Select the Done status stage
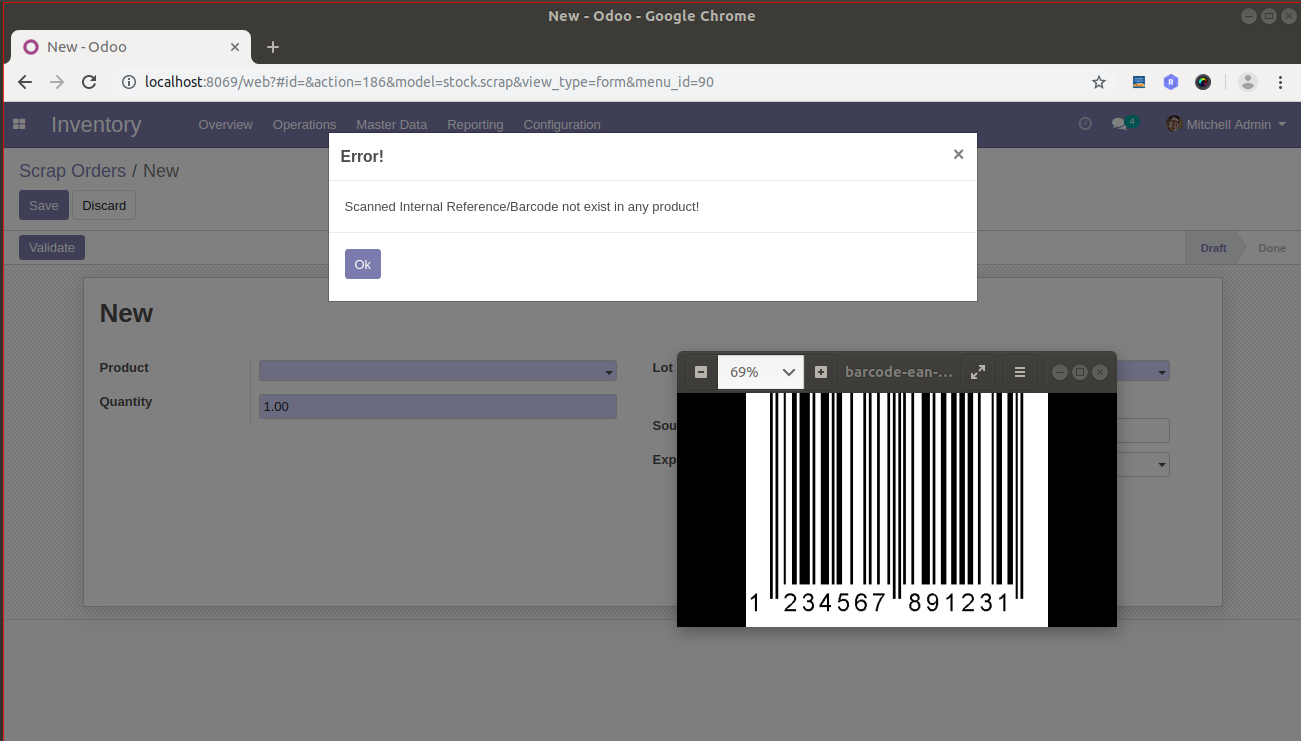Screen dimensions: 1301x741 [1272, 248]
